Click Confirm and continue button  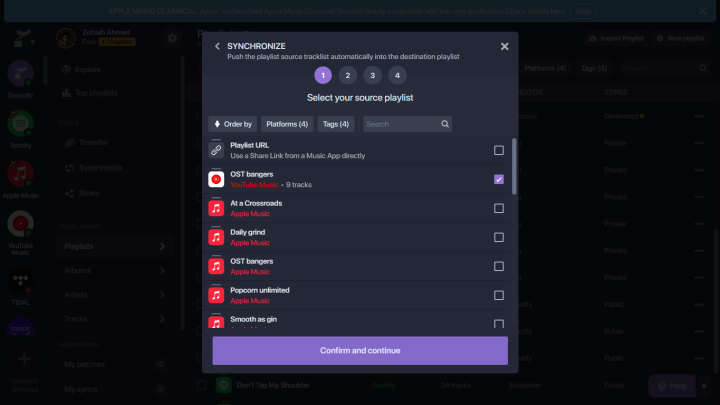pos(360,350)
